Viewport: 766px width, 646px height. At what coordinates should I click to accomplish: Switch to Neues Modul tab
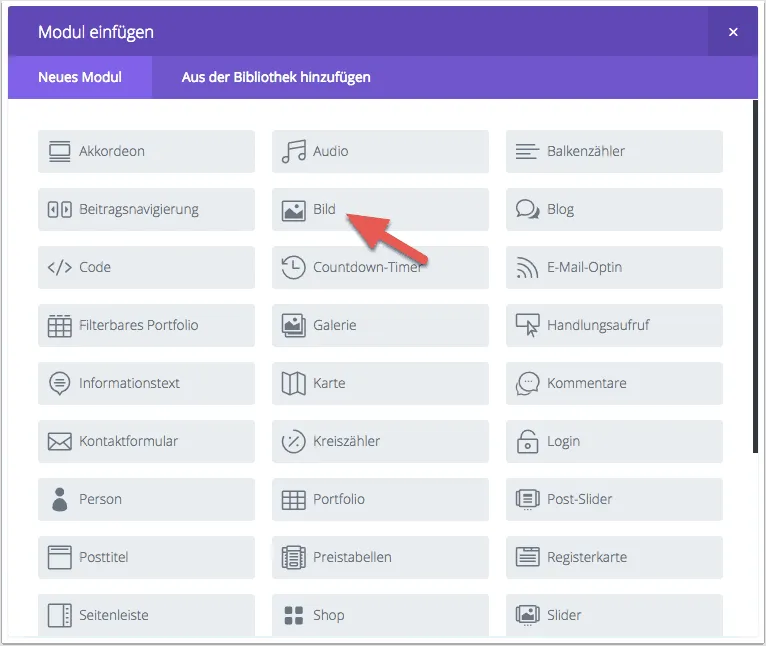80,77
